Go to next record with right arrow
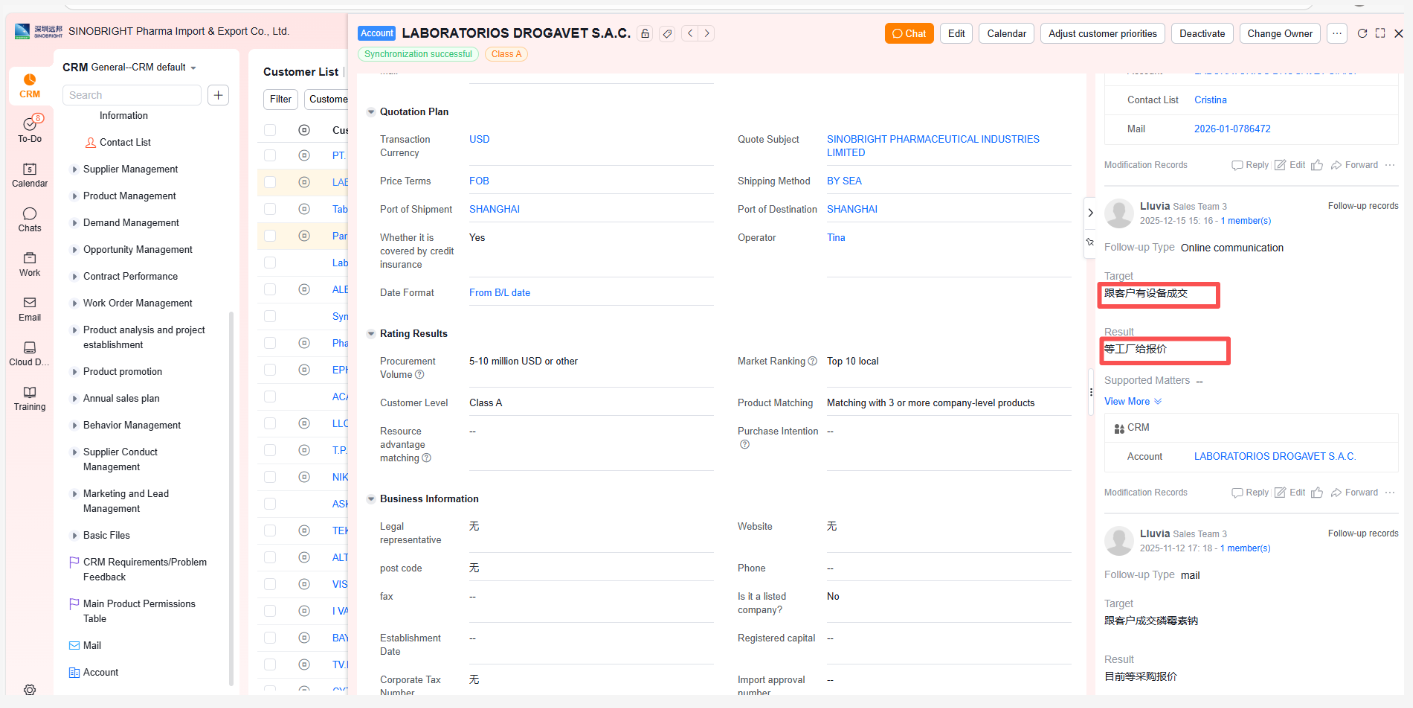 pos(707,33)
